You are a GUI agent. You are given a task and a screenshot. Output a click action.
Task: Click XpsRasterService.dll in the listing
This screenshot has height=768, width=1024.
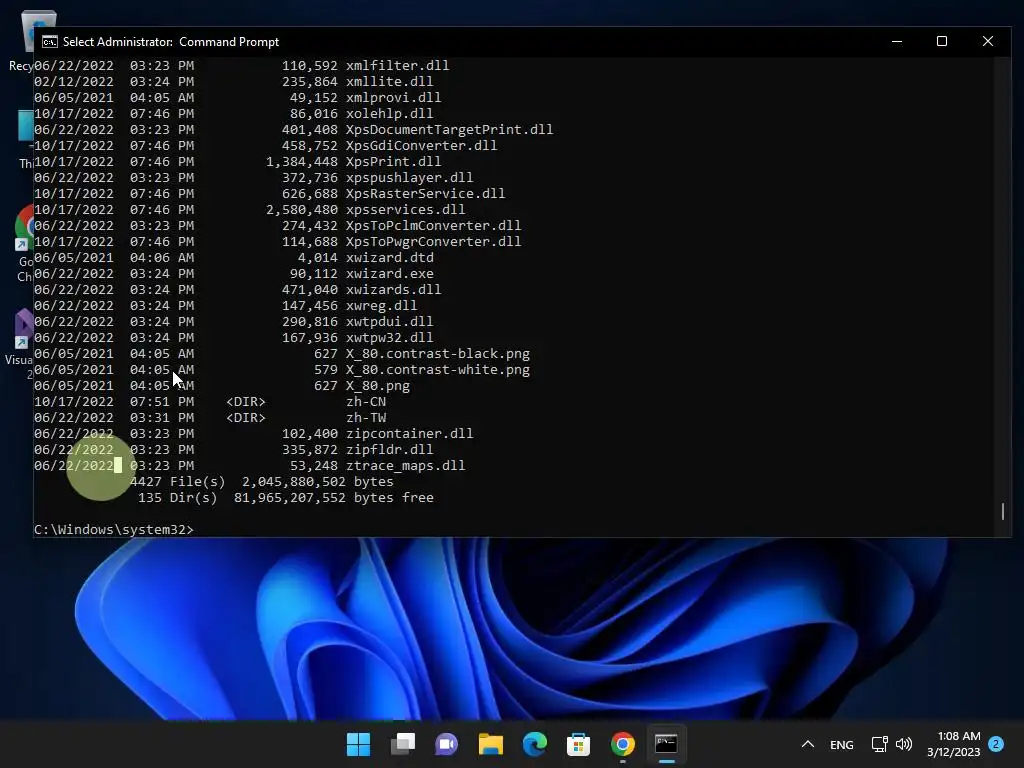pyautogui.click(x=425, y=193)
